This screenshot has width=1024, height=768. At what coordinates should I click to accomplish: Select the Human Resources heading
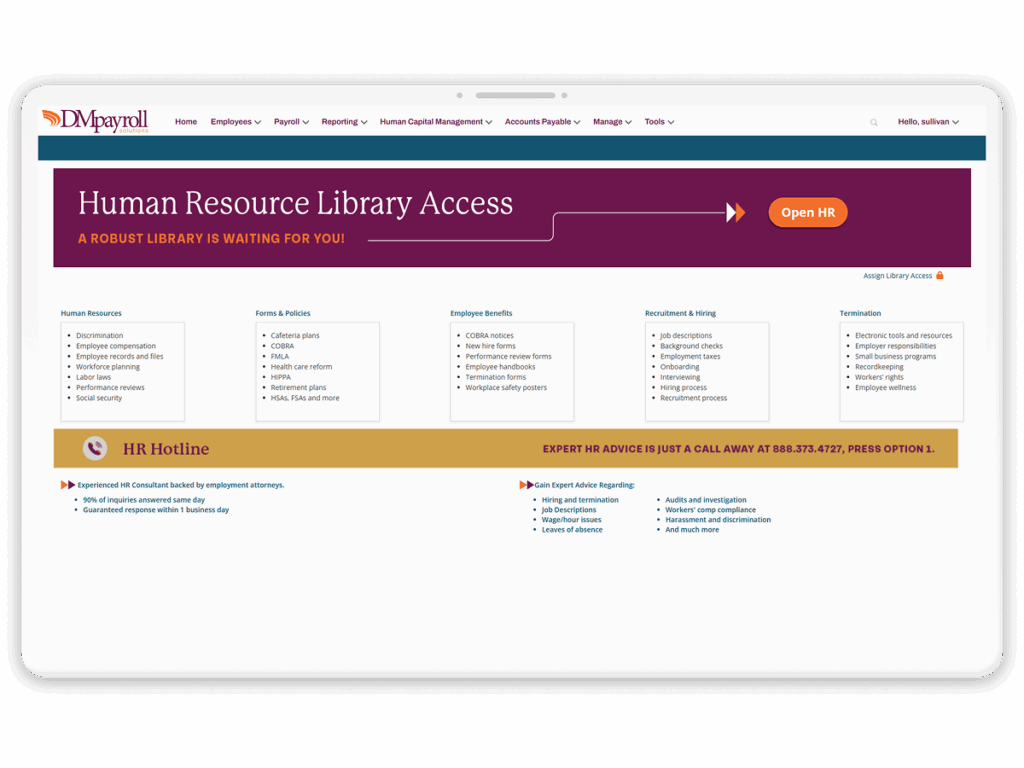[91, 313]
